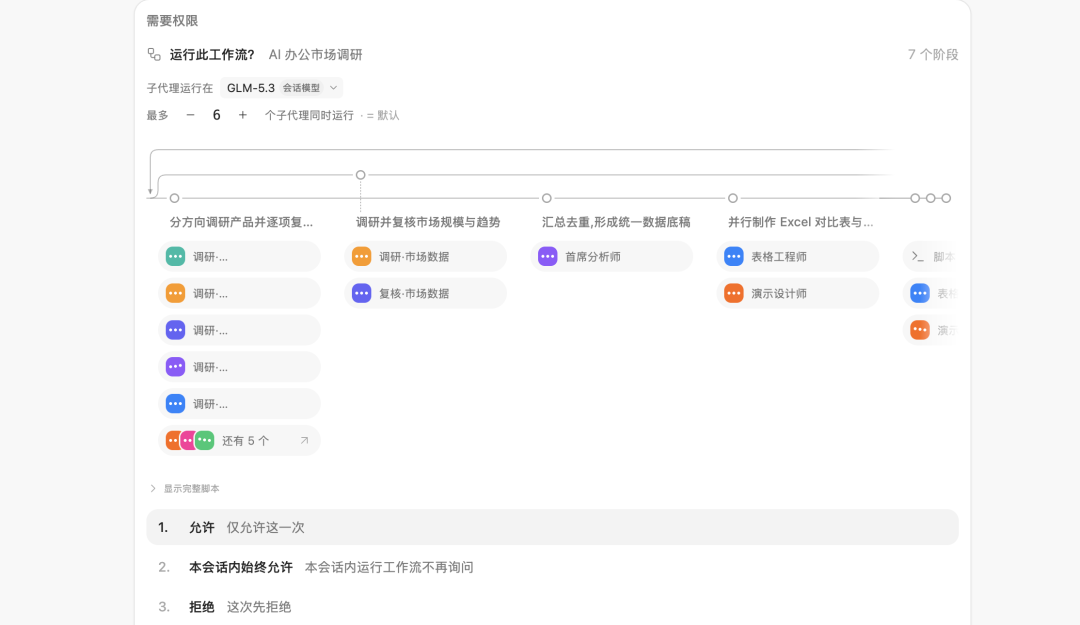1080x625 pixels.
Task: Click the last of the three clustered timeline nodes
Action: pos(946,198)
